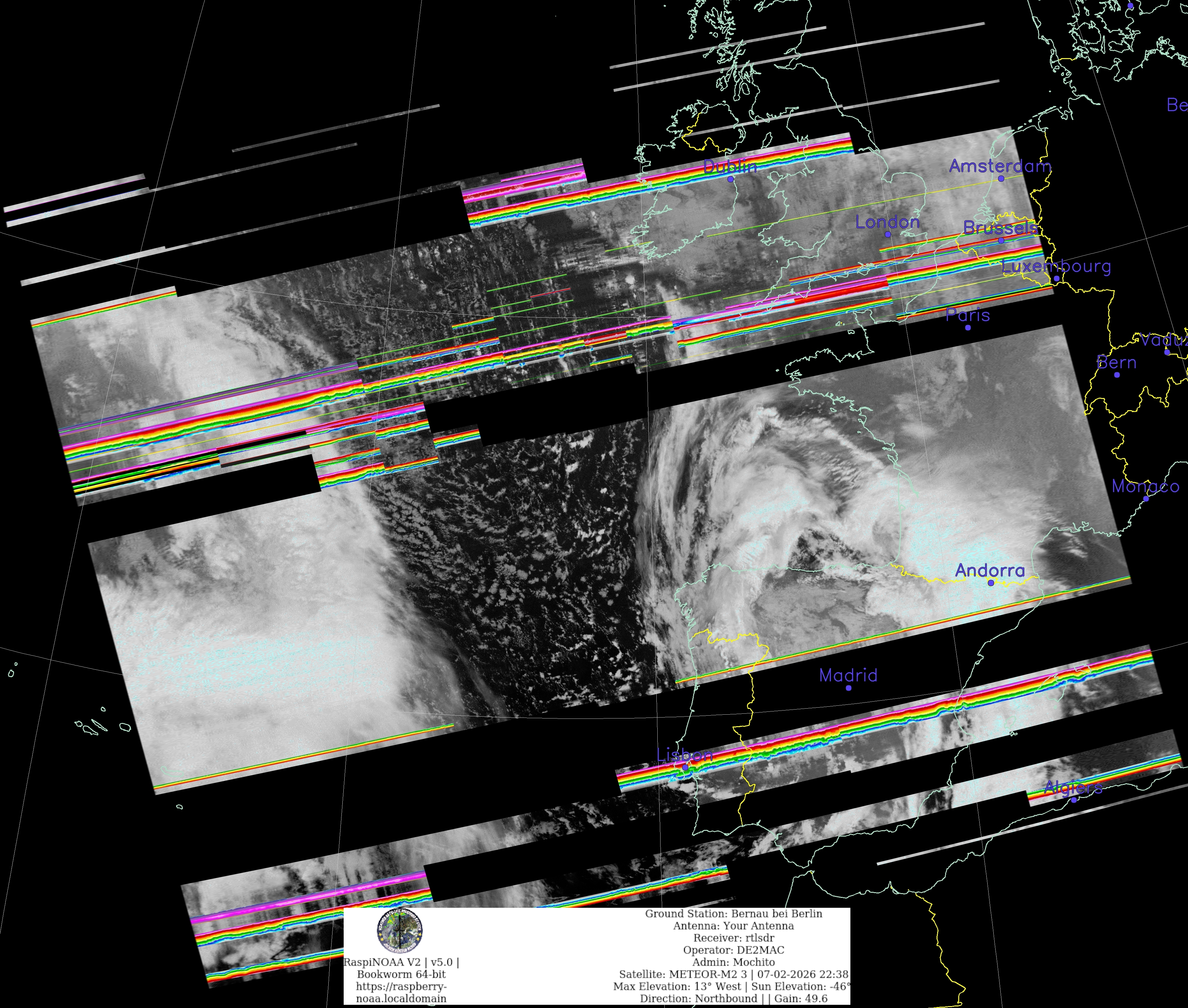Screen dimensions: 1188x1008
Task: Click the Algiers city marker dot
Action: point(1074,800)
